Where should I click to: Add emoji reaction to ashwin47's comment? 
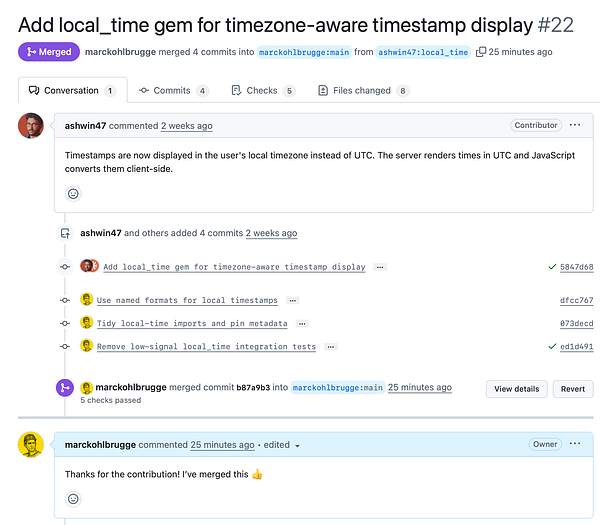[x=73, y=194]
